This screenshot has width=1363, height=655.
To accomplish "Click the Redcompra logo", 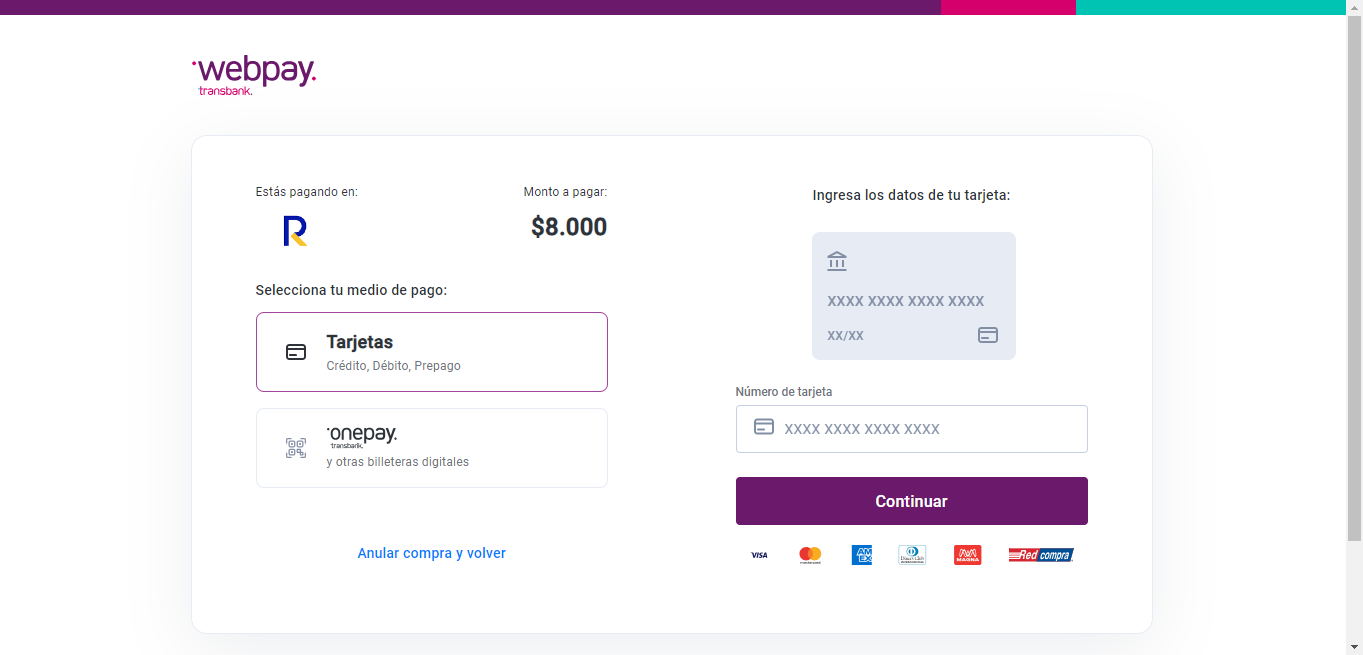I will 1041,555.
